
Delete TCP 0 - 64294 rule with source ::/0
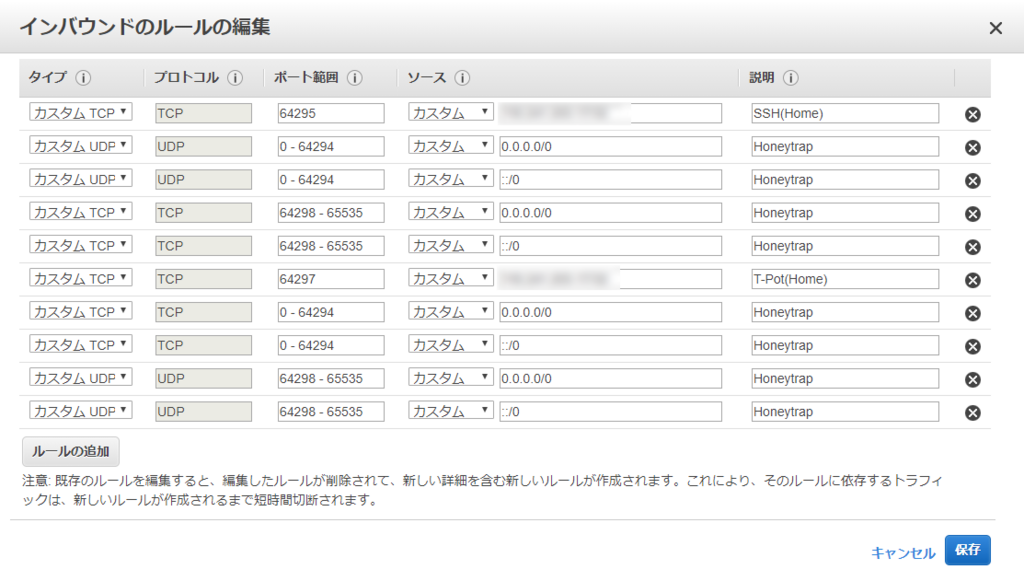[972, 347]
